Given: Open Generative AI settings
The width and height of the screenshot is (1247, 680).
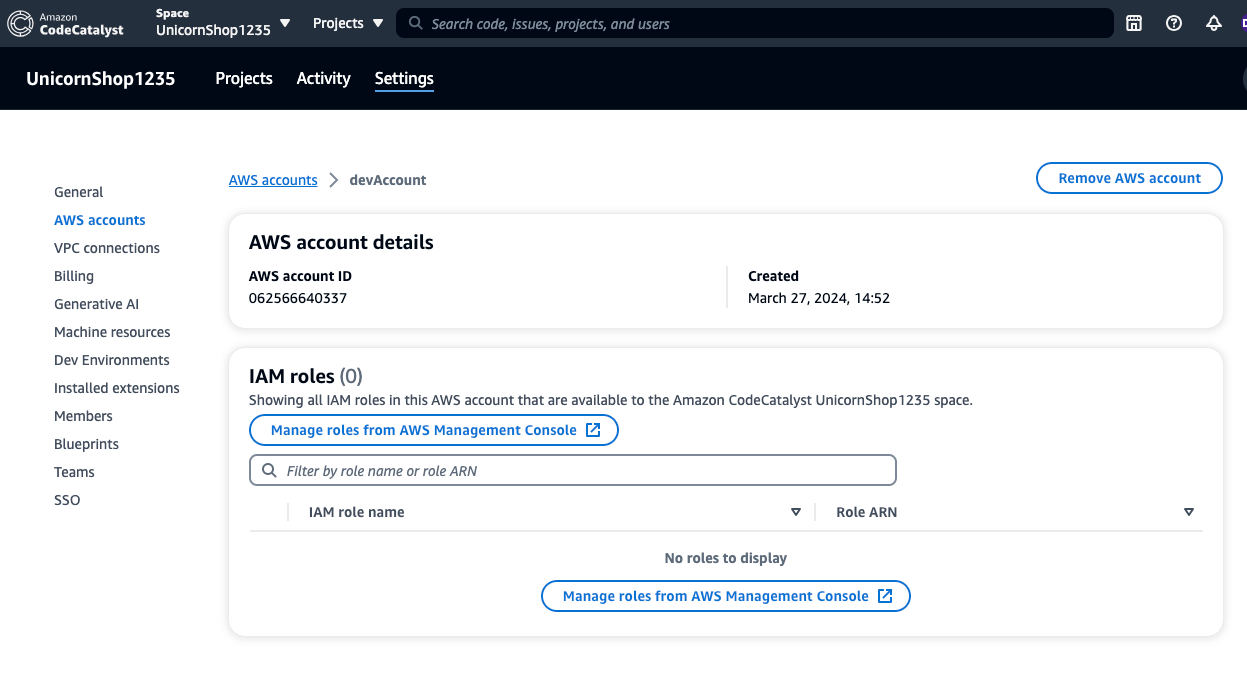Looking at the screenshot, I should coord(96,304).
